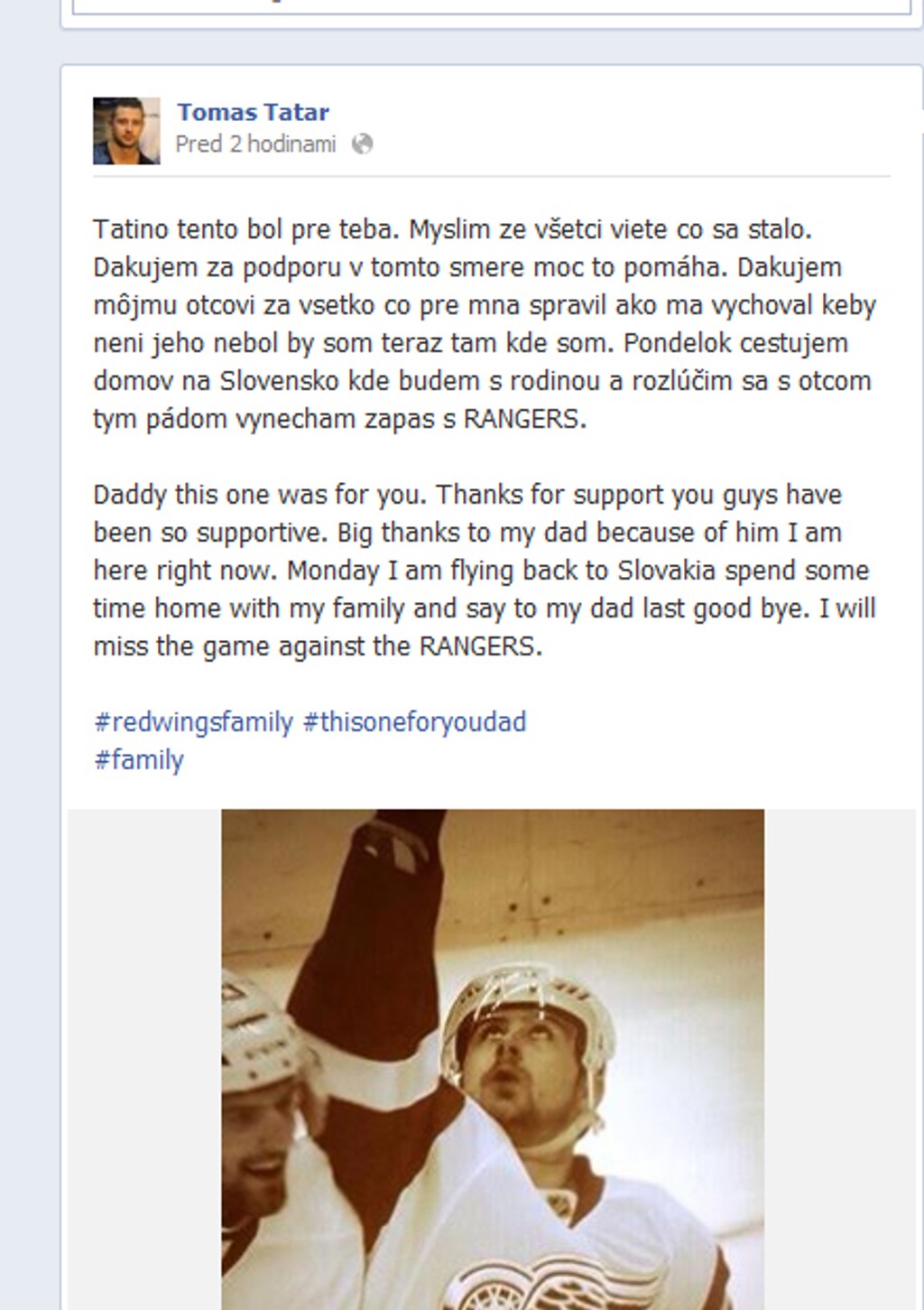924x1310 pixels.
Task: Open the hockey celebration photo
Action: tap(493, 1059)
